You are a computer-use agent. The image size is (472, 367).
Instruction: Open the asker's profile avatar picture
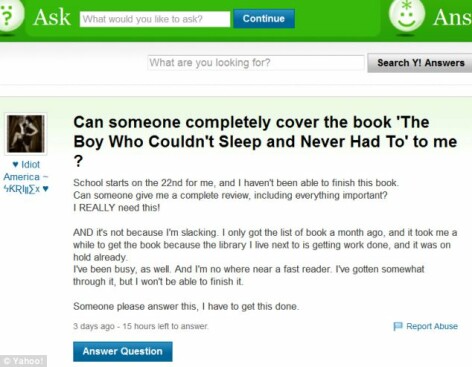point(26,134)
